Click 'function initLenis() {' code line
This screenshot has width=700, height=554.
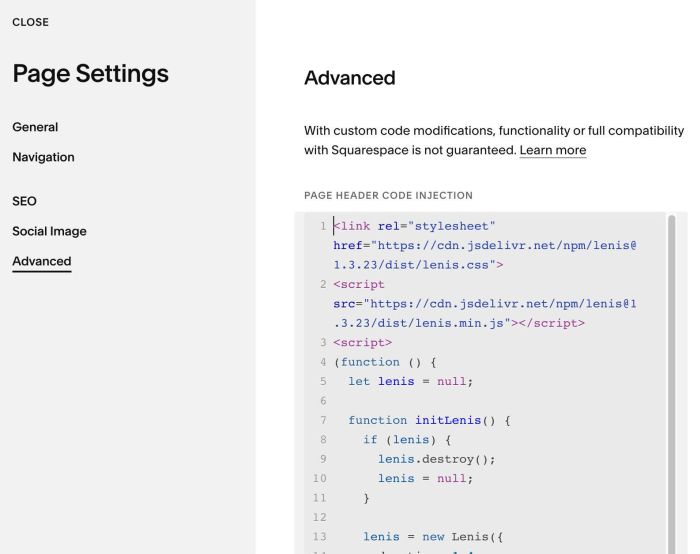[429, 420]
